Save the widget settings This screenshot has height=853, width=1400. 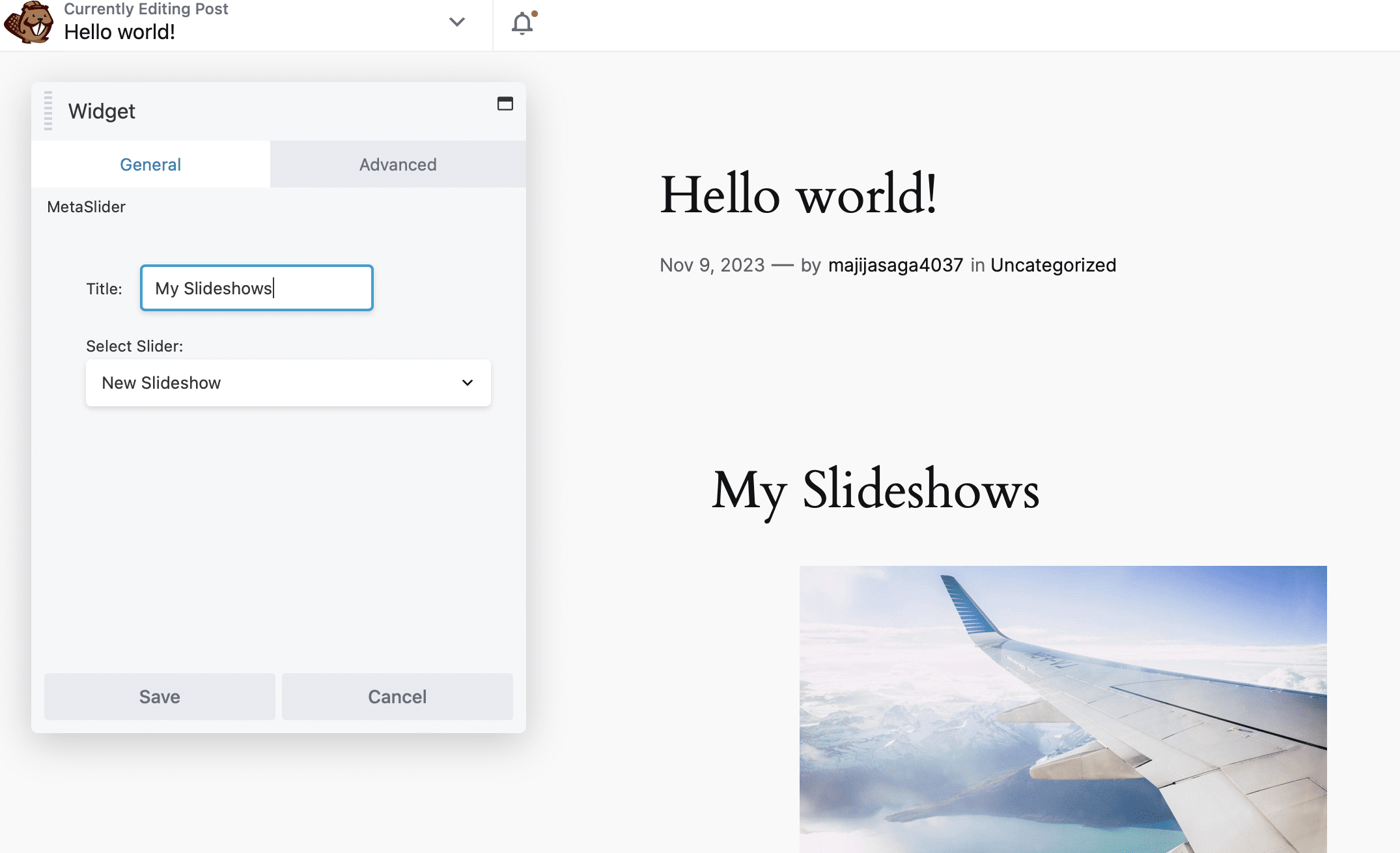pyautogui.click(x=160, y=697)
